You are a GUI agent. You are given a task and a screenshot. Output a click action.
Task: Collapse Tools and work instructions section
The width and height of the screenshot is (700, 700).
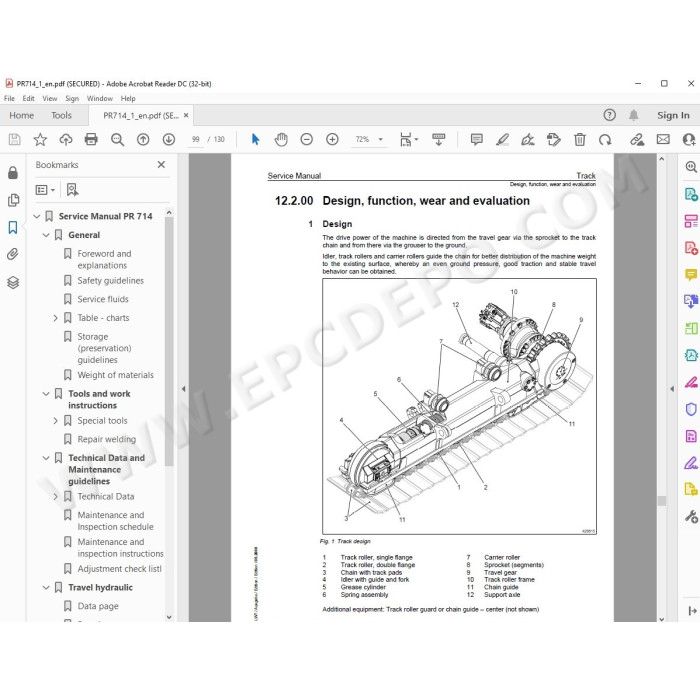point(46,394)
